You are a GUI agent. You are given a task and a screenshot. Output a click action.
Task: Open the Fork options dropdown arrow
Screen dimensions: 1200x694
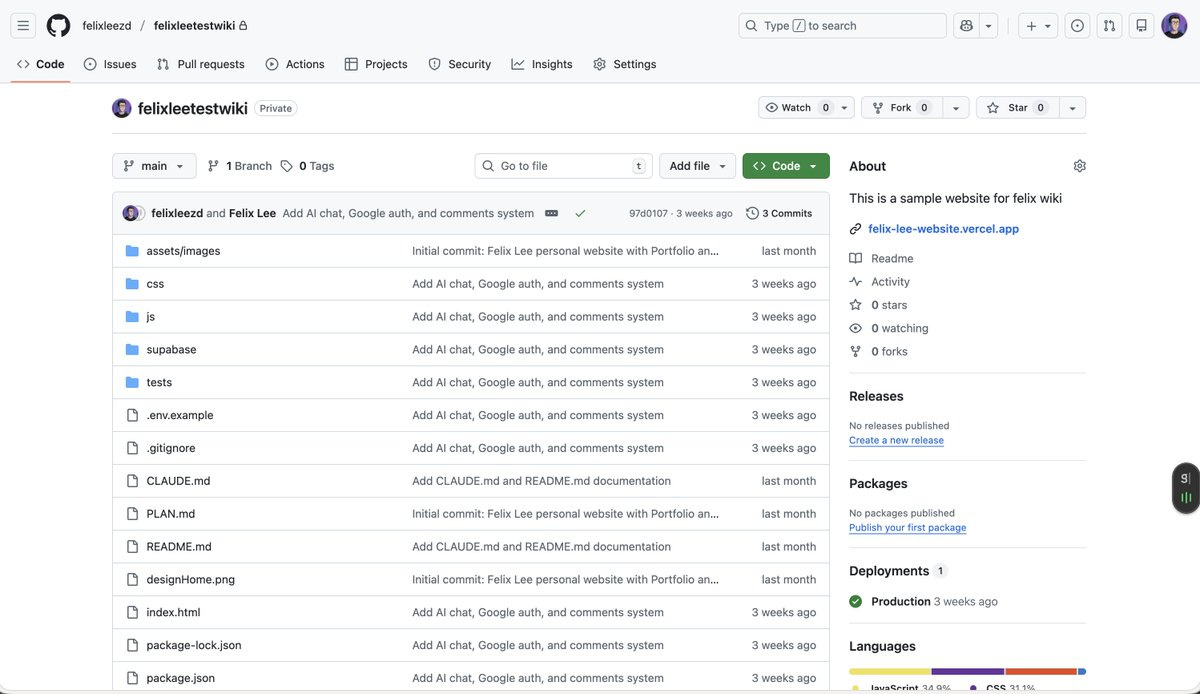click(x=956, y=108)
